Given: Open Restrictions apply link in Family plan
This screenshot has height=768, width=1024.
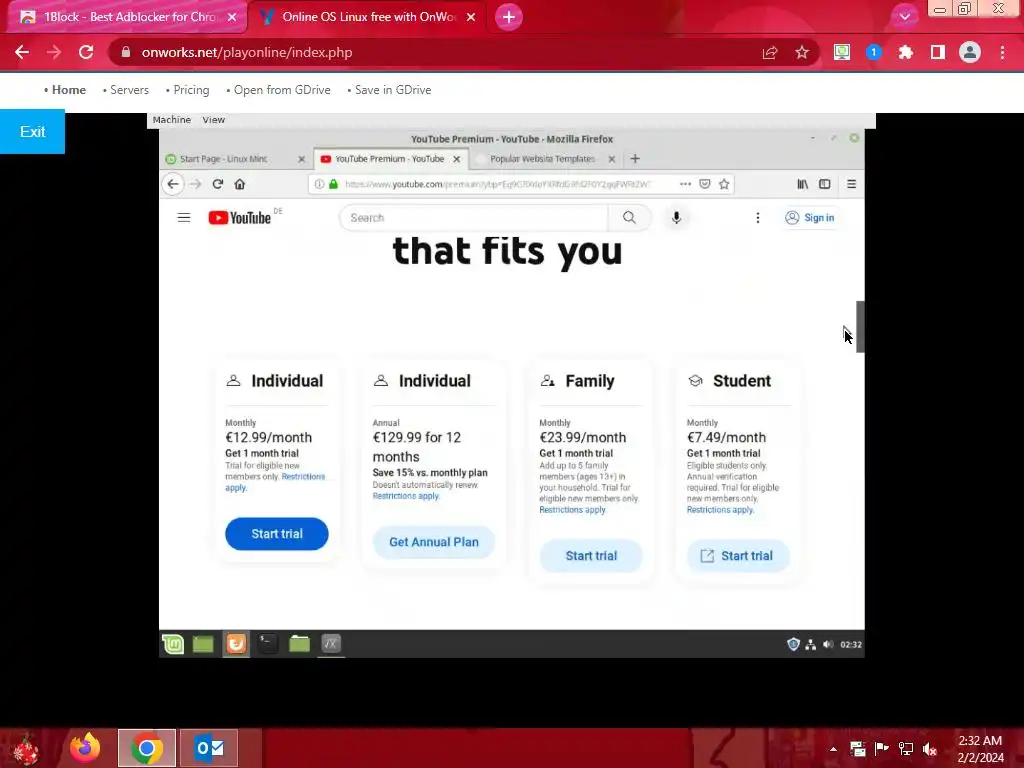Looking at the screenshot, I should point(573,510).
